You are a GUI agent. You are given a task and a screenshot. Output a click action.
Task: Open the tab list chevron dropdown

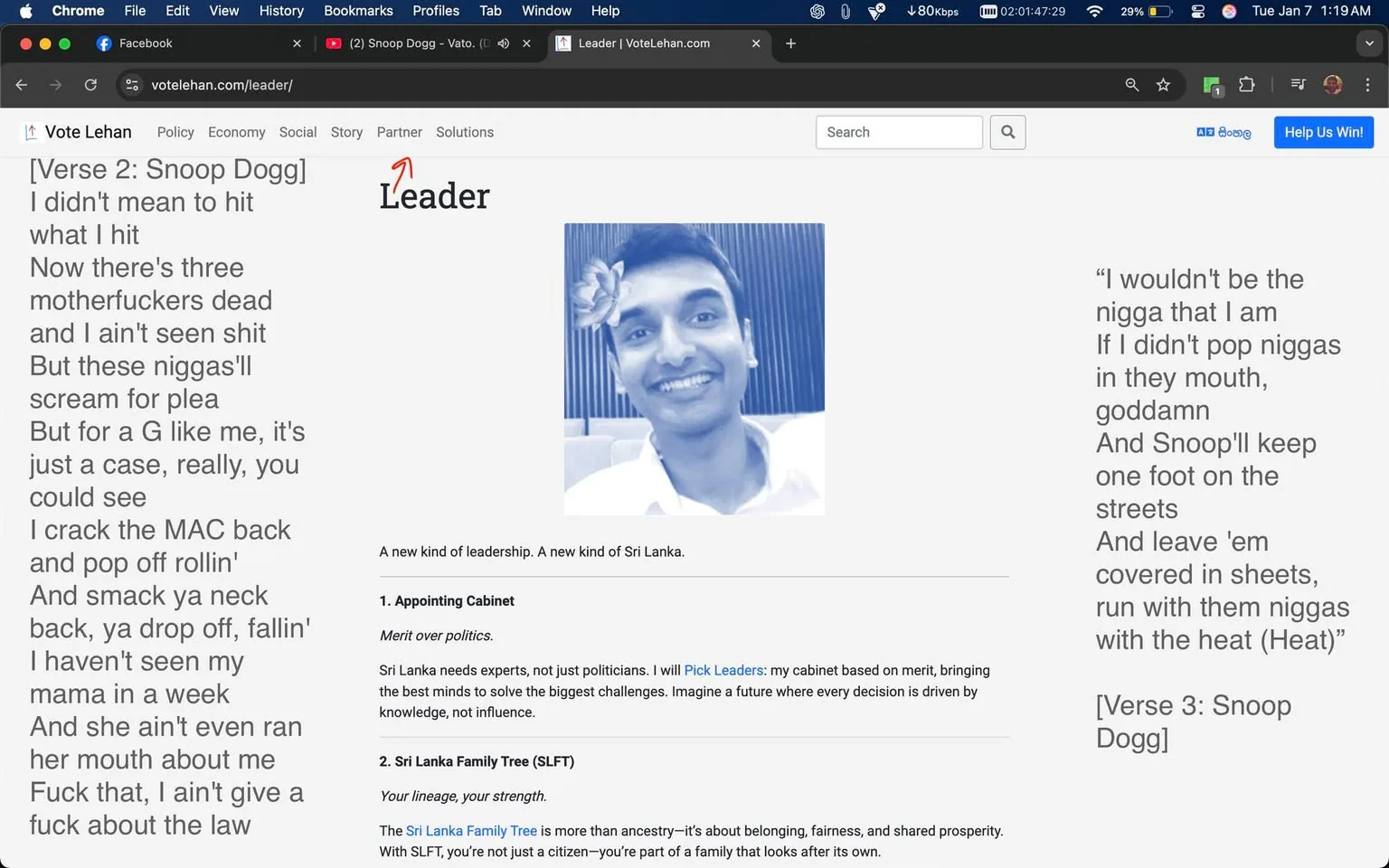coord(1367,42)
